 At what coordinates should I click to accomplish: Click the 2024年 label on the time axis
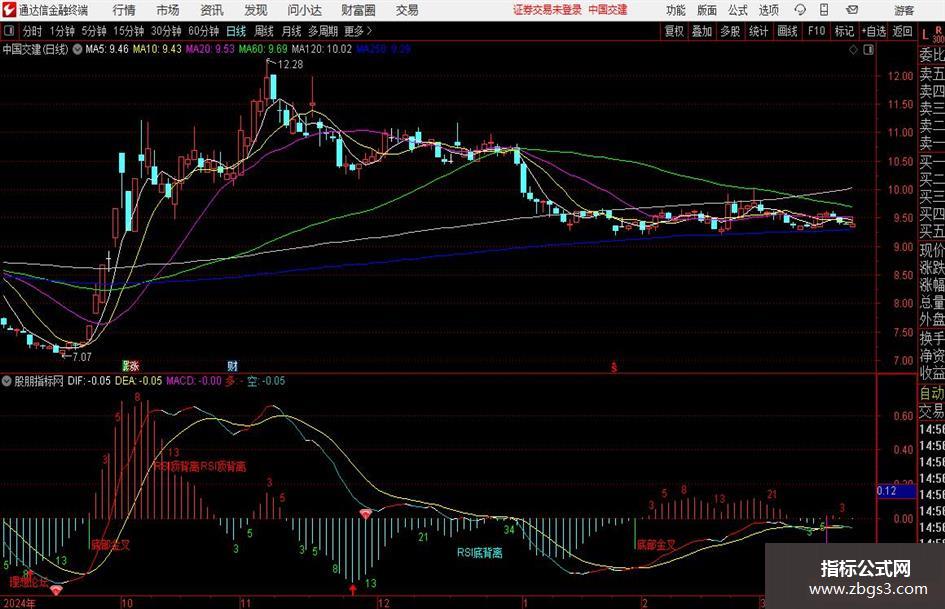(19, 603)
